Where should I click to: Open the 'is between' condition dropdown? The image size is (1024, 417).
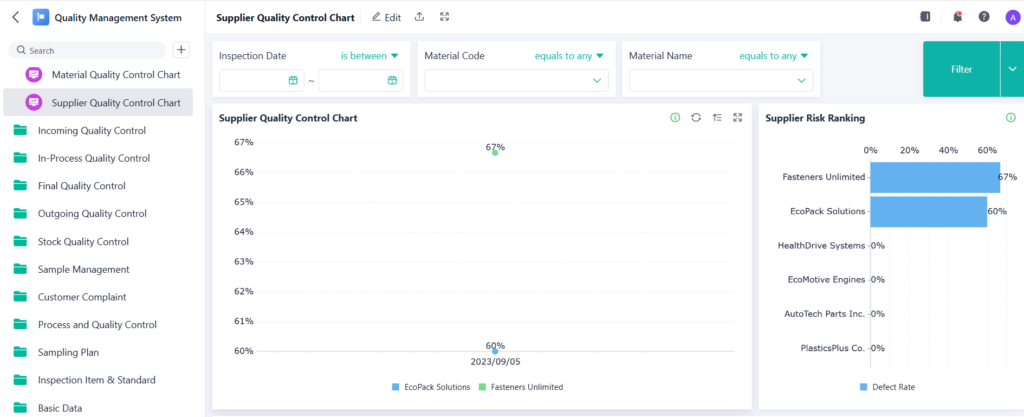tap(369, 56)
